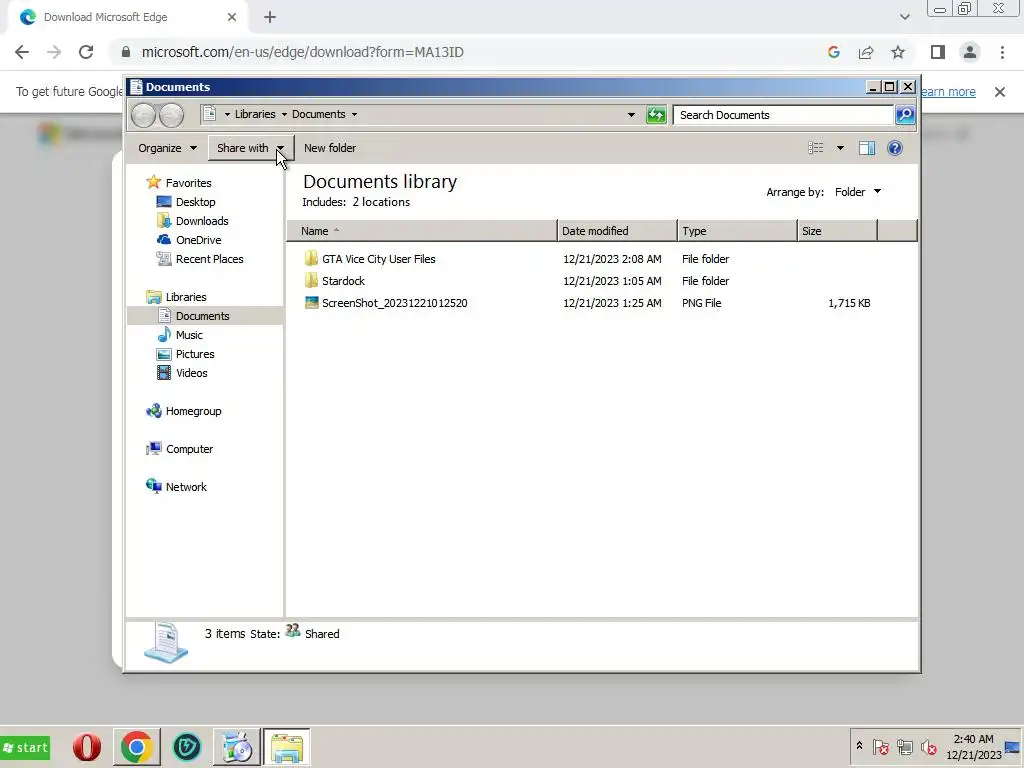This screenshot has height=768, width=1024.
Task: Switch to File Explorer taskbar button
Action: tap(287, 747)
